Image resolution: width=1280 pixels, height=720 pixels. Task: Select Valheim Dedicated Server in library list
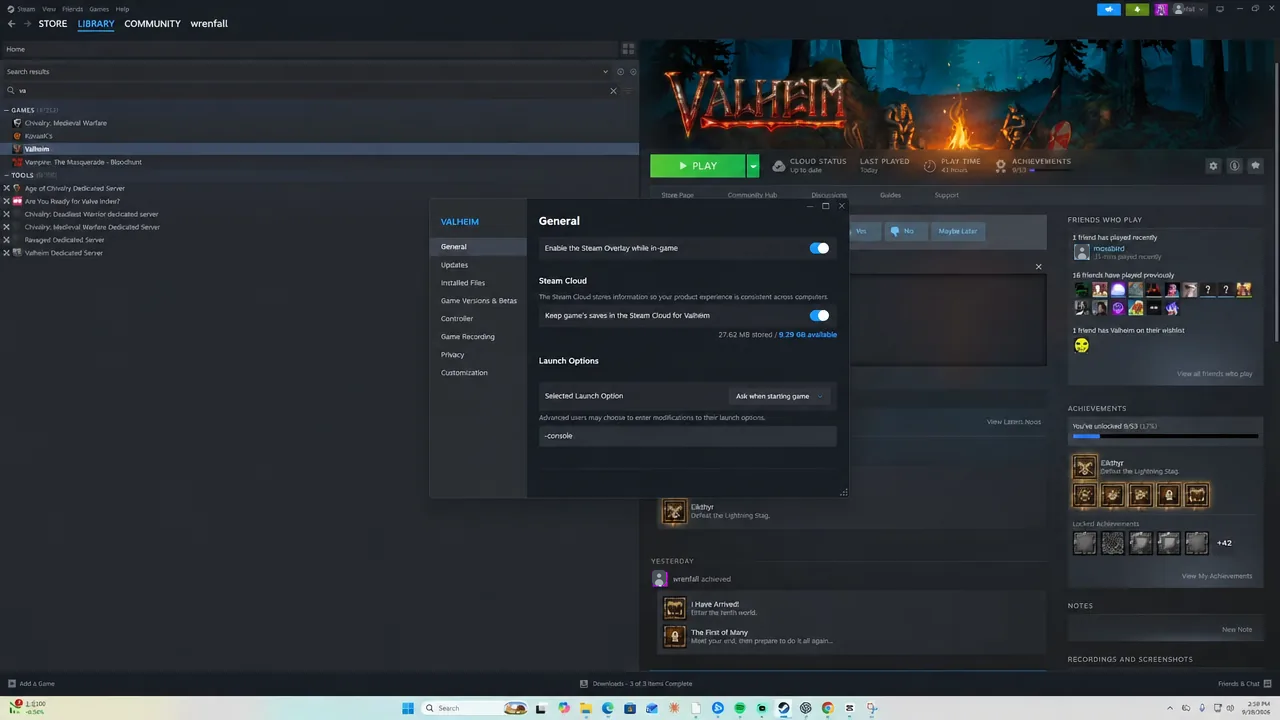(x=64, y=253)
